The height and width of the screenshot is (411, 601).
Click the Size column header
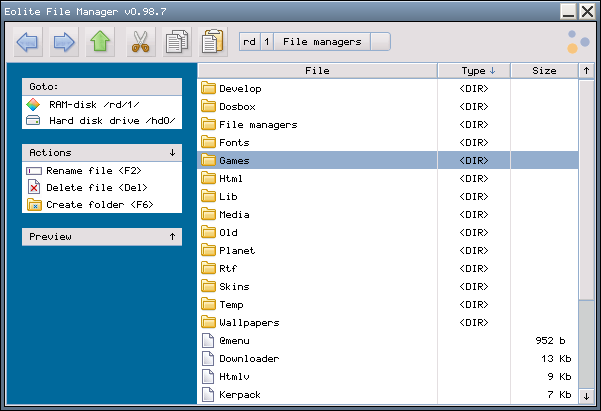point(544,71)
